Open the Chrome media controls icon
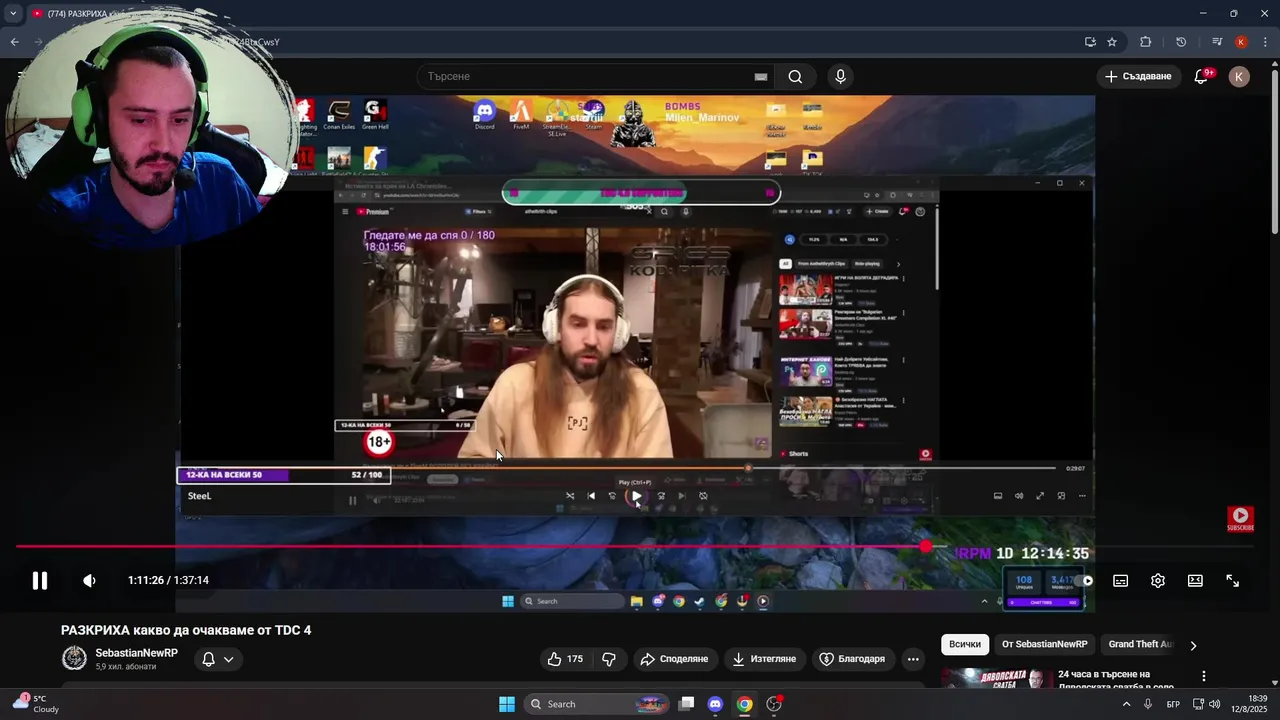 point(1217,42)
